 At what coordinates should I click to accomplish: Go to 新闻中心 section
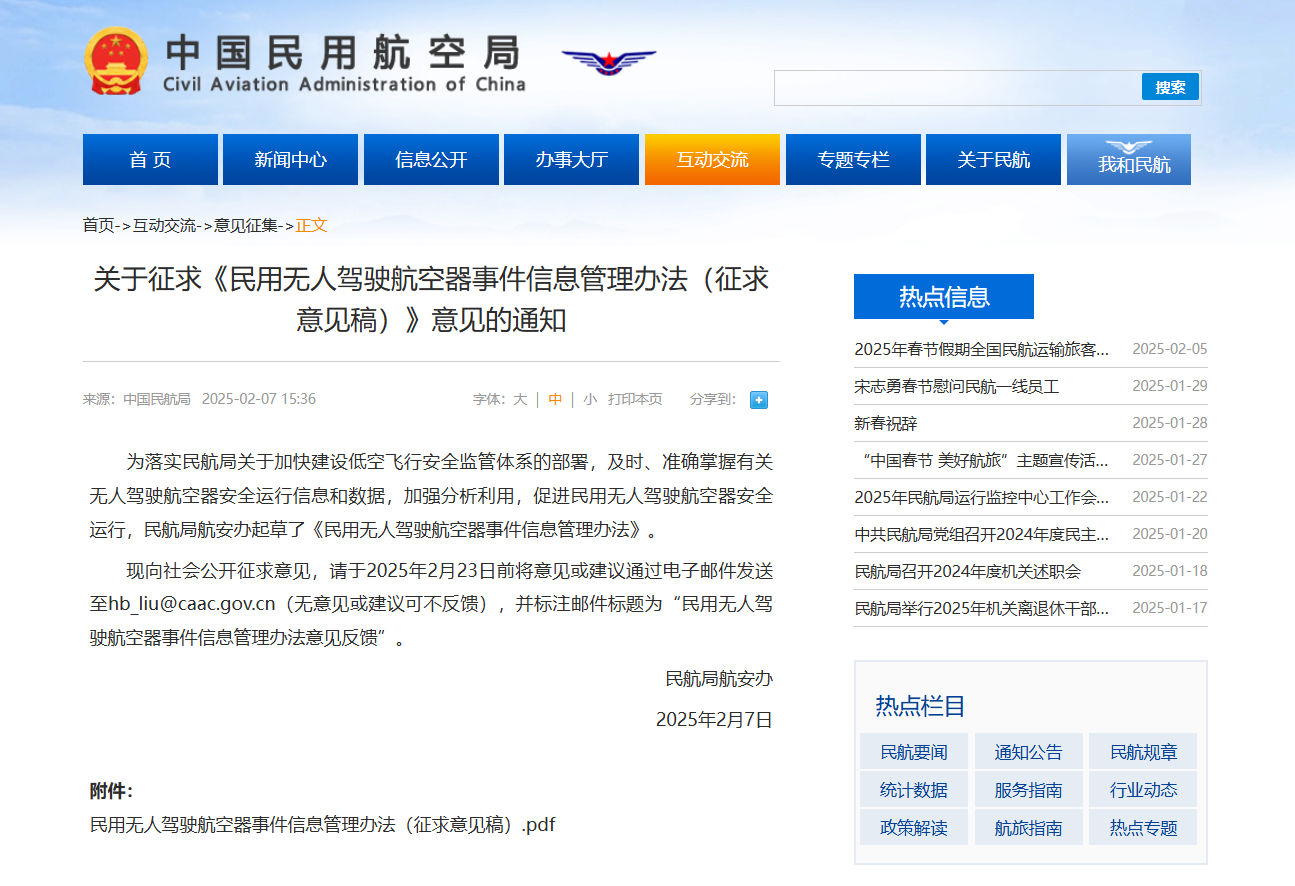coord(290,160)
